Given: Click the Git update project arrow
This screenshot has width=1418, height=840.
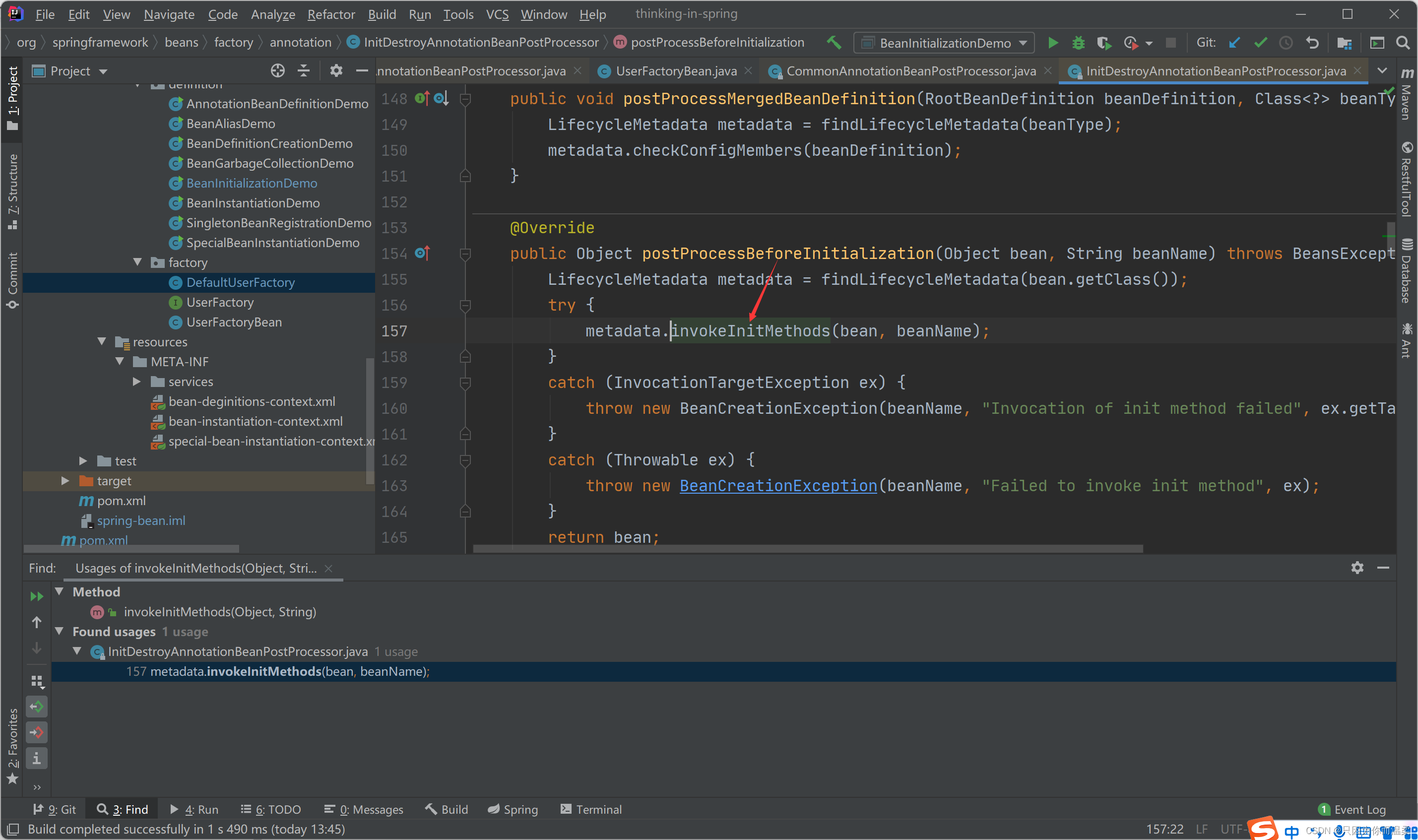Looking at the screenshot, I should [x=1234, y=43].
